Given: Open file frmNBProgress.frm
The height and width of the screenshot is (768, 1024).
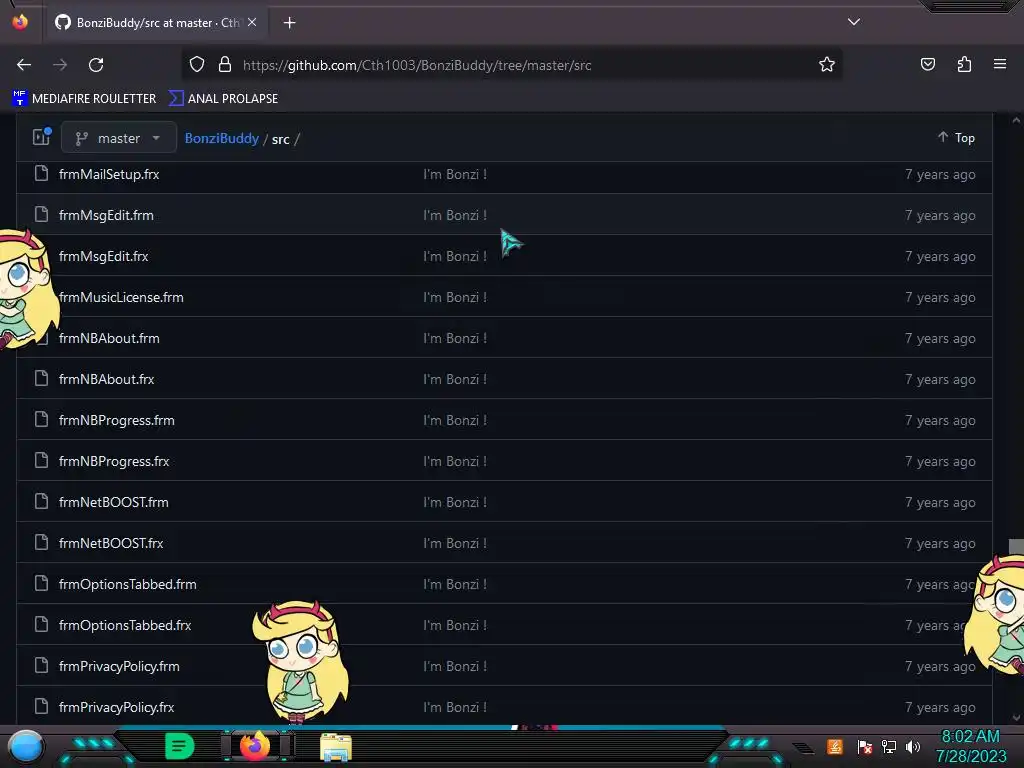Looking at the screenshot, I should coord(117,421).
